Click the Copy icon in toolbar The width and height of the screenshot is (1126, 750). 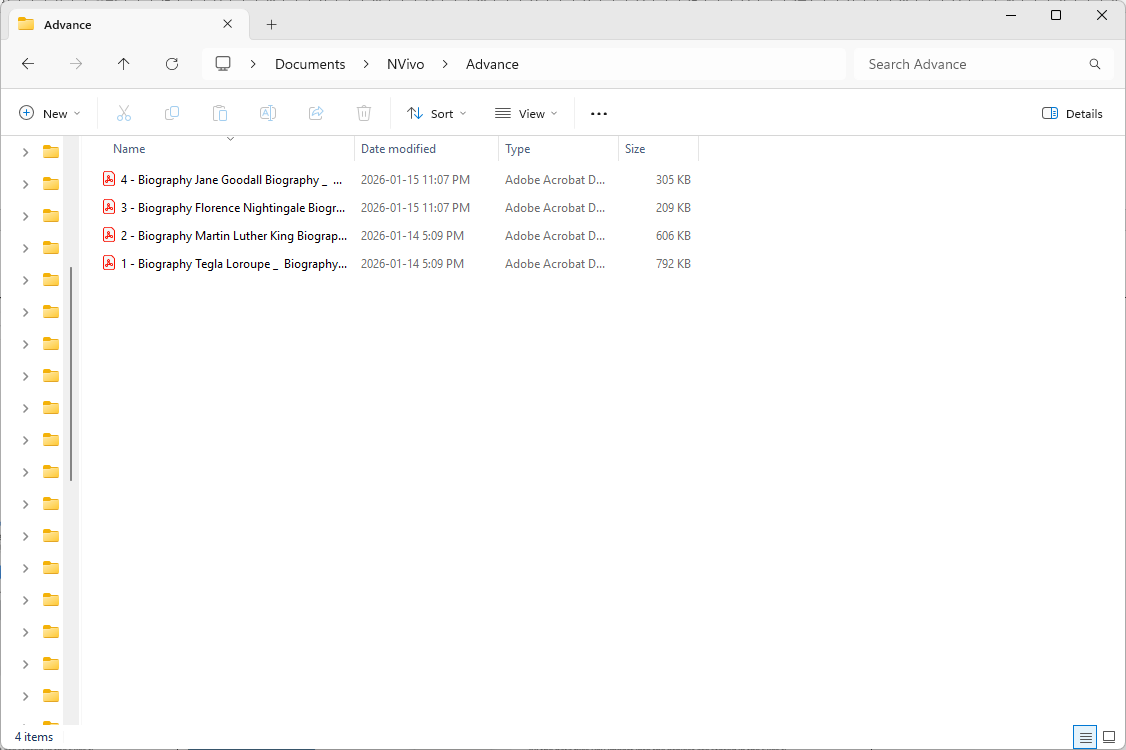point(172,114)
